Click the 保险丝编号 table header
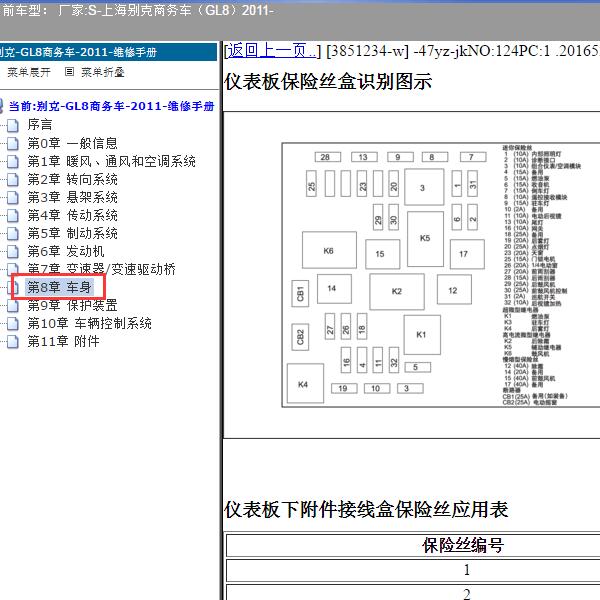This screenshot has height=600, width=600. [463, 545]
